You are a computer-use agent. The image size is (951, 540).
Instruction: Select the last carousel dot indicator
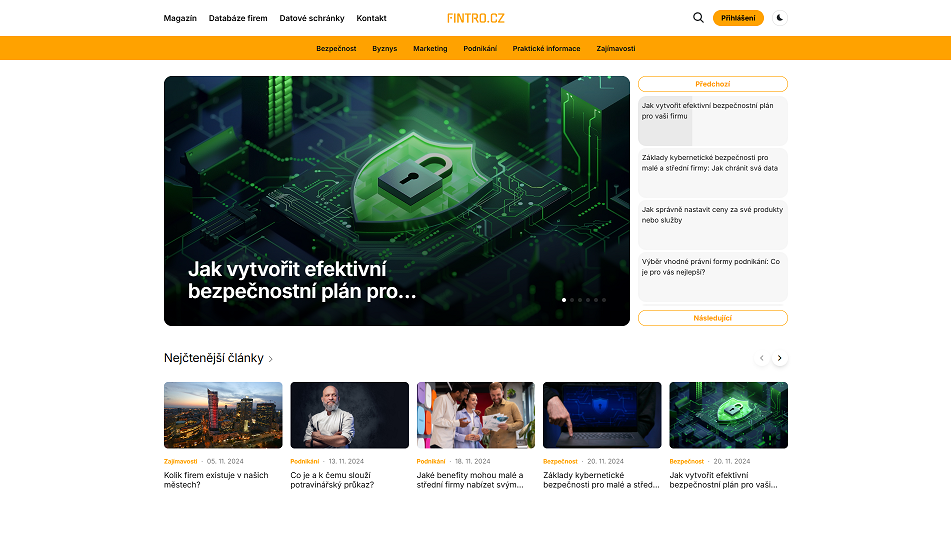click(604, 300)
